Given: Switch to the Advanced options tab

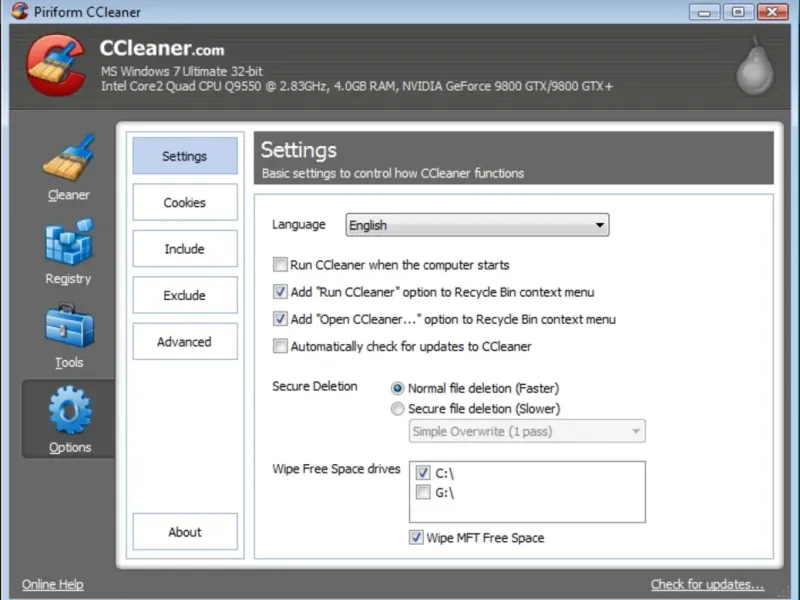Looking at the screenshot, I should [185, 341].
